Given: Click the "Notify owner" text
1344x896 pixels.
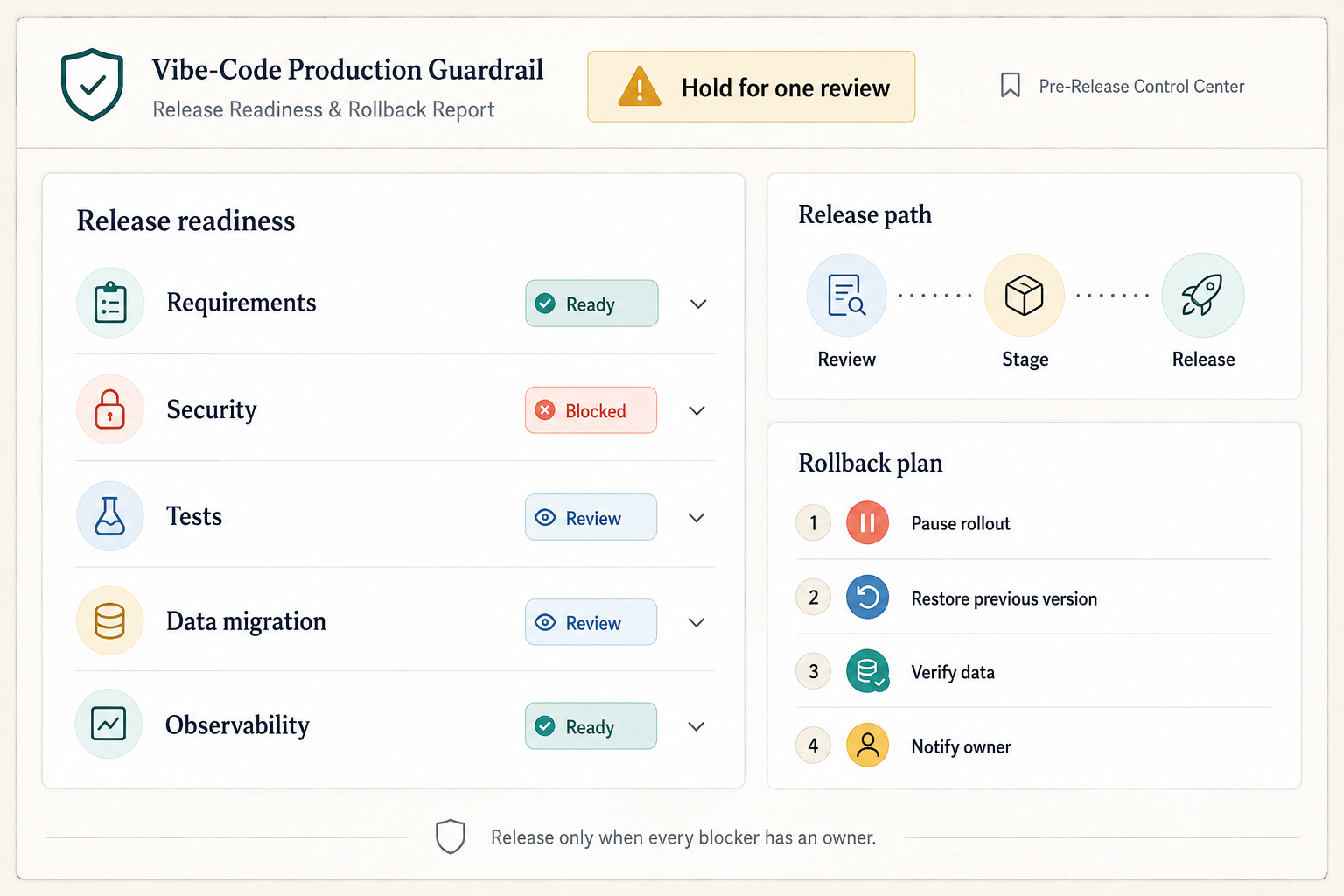Looking at the screenshot, I should tap(961, 746).
